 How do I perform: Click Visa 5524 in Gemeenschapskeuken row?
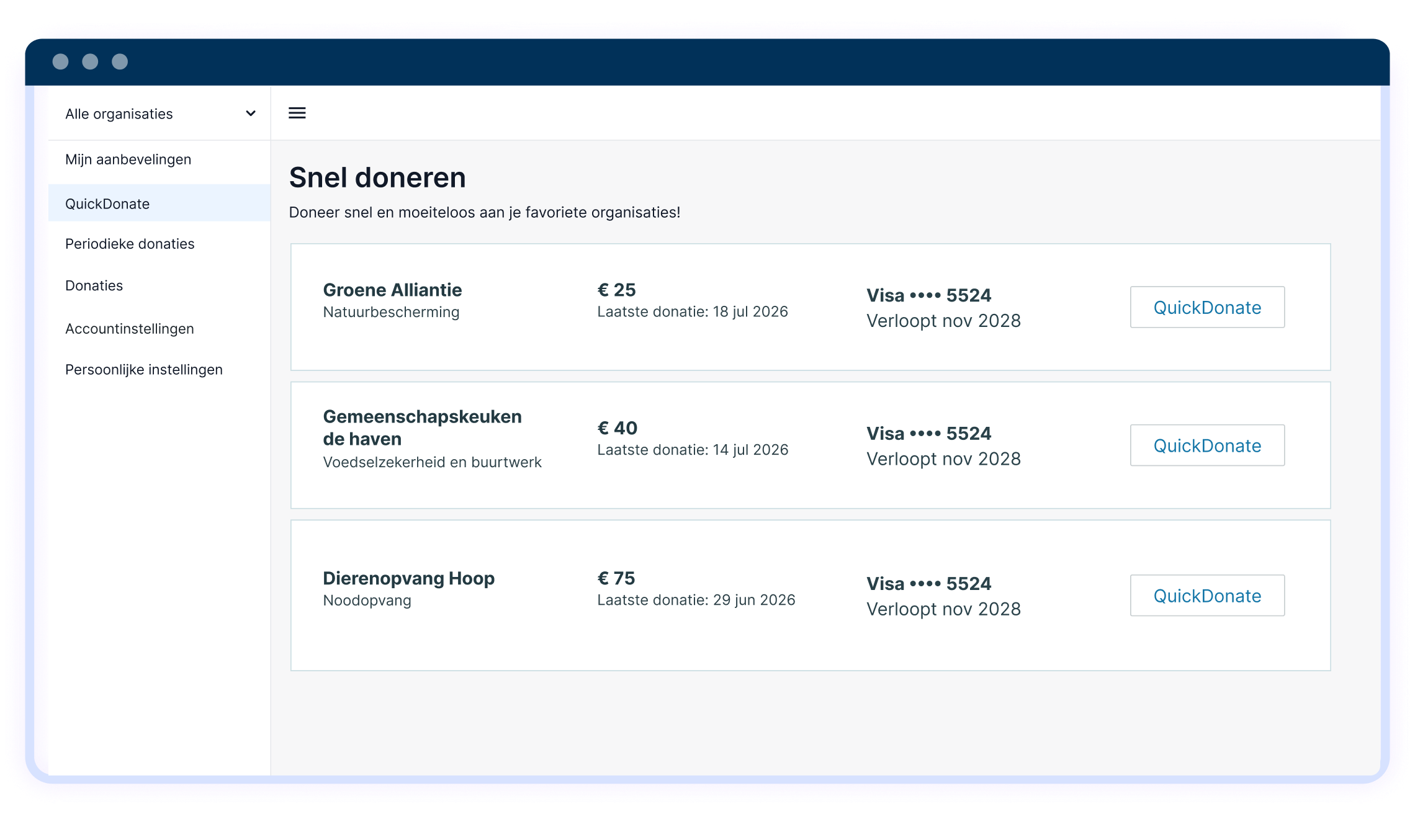click(928, 434)
